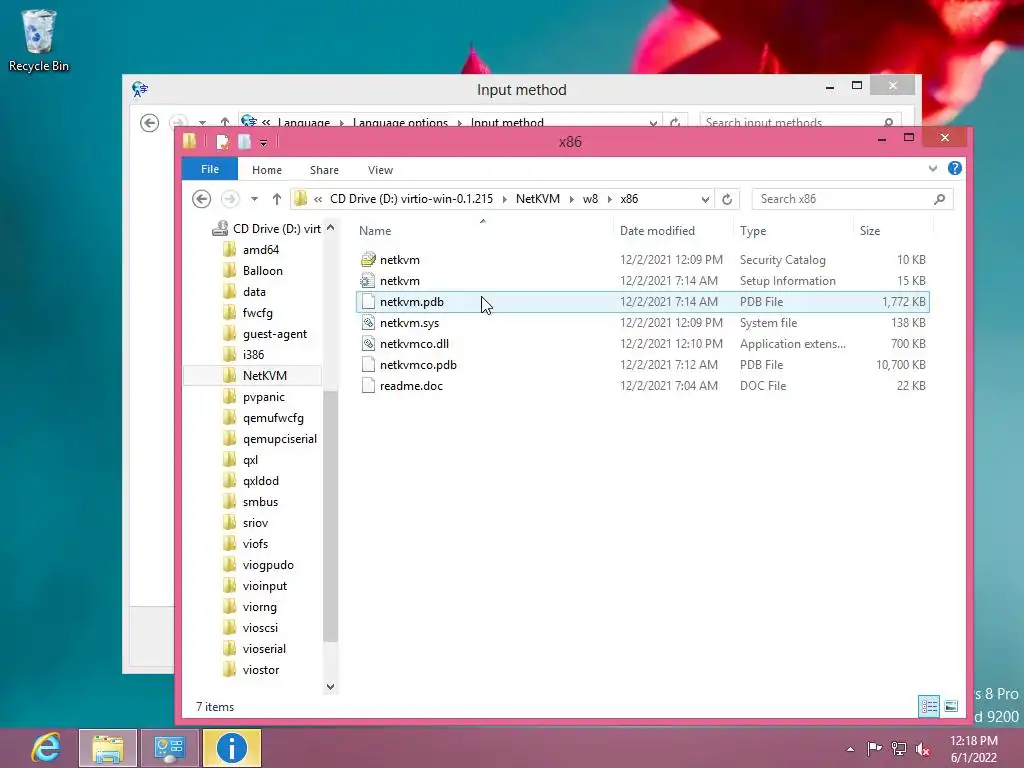Select the netkvmco.pdb file

tap(643, 364)
